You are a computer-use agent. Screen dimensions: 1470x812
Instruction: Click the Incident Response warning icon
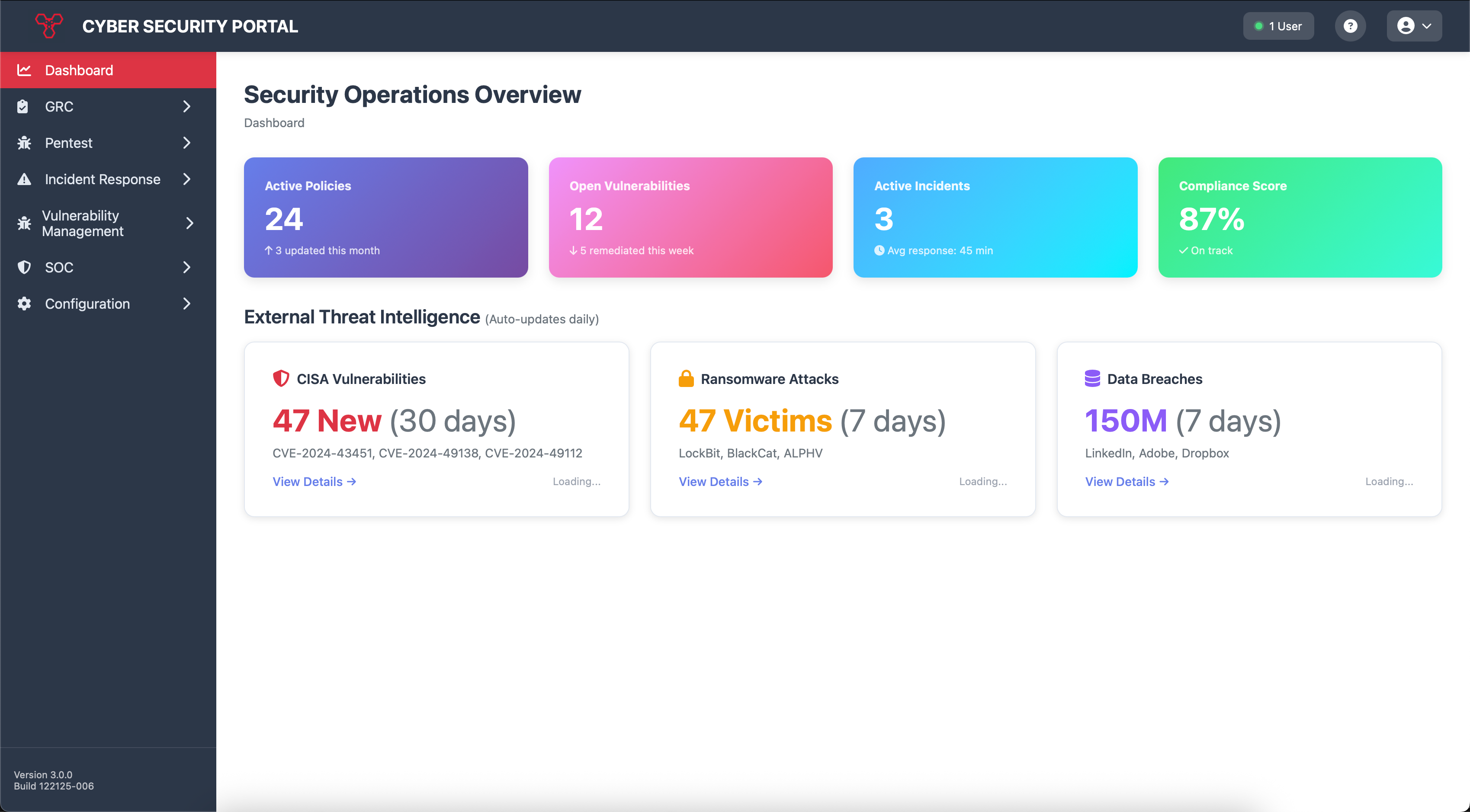(24, 179)
